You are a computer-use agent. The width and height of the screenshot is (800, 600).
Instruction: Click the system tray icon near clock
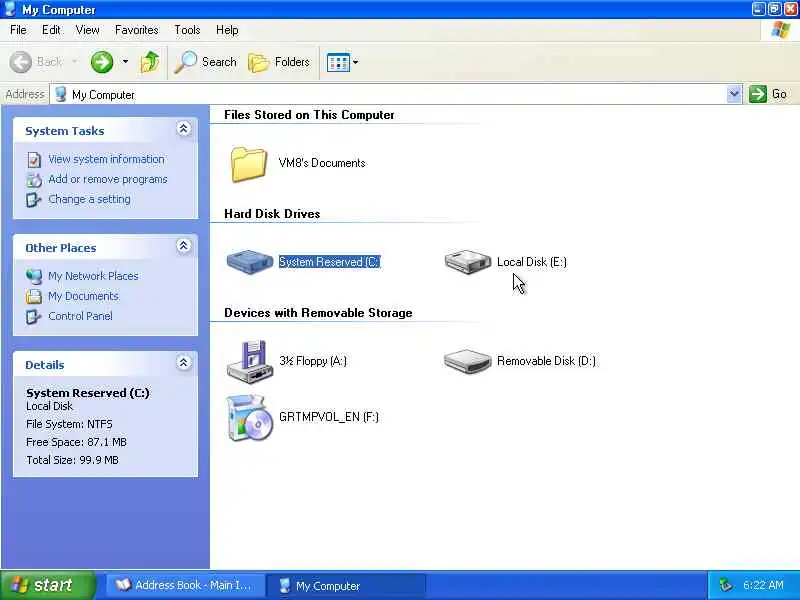click(x=726, y=585)
